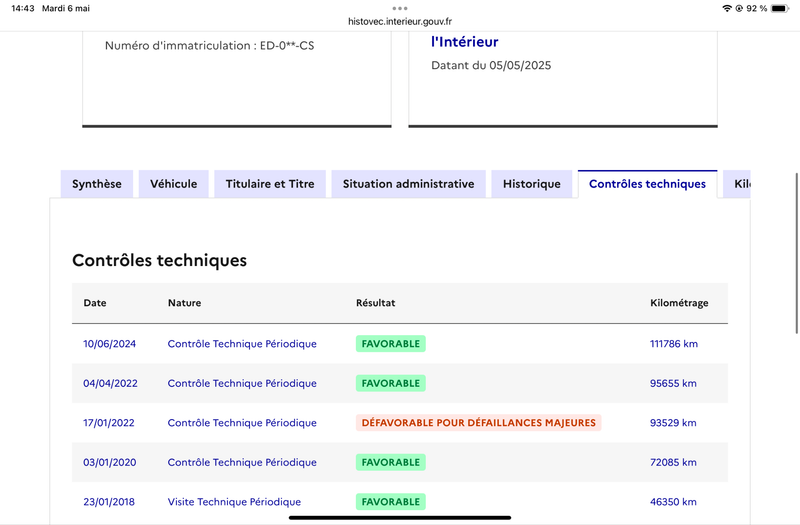
Task: Open the Synthèse tab
Action: [97, 184]
